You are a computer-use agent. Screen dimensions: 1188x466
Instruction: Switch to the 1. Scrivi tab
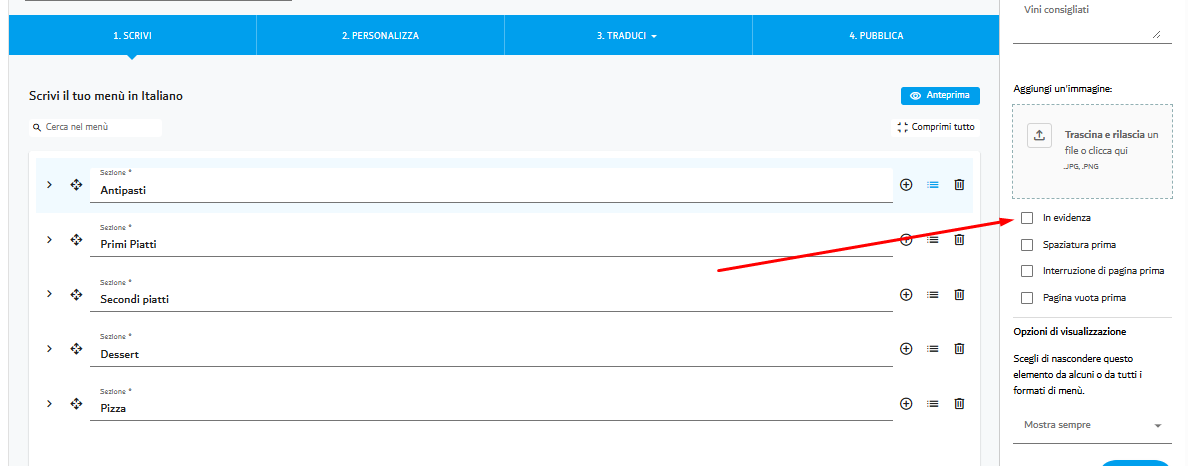133,35
